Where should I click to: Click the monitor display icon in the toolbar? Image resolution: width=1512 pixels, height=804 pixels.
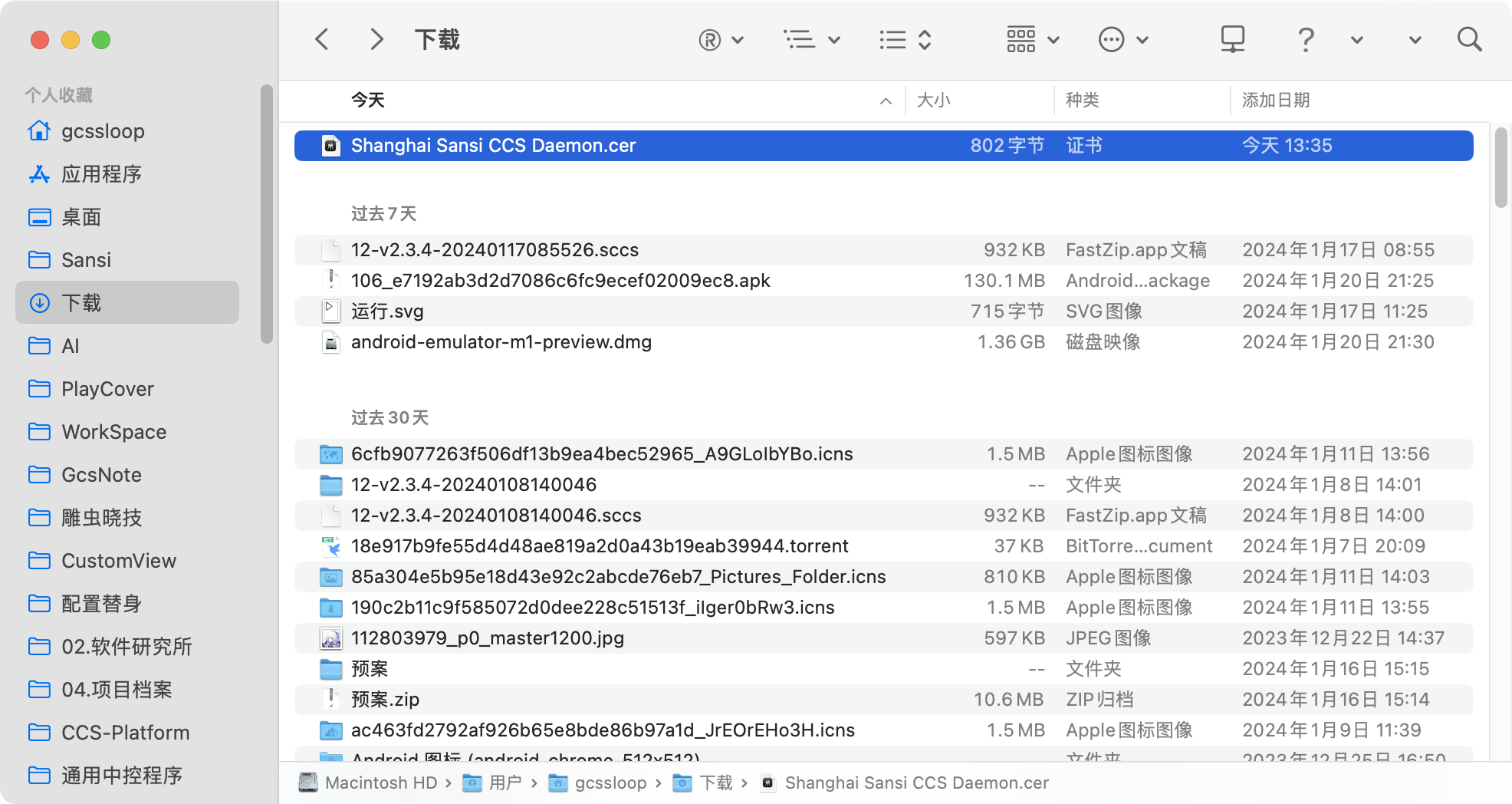pos(1232,39)
